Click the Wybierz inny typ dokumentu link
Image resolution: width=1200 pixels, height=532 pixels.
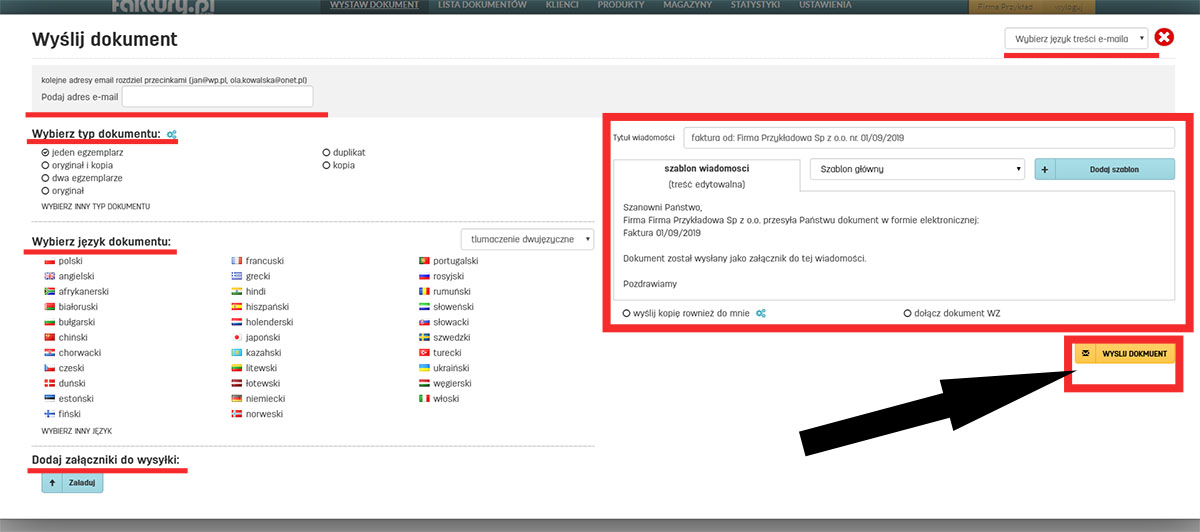(96, 206)
